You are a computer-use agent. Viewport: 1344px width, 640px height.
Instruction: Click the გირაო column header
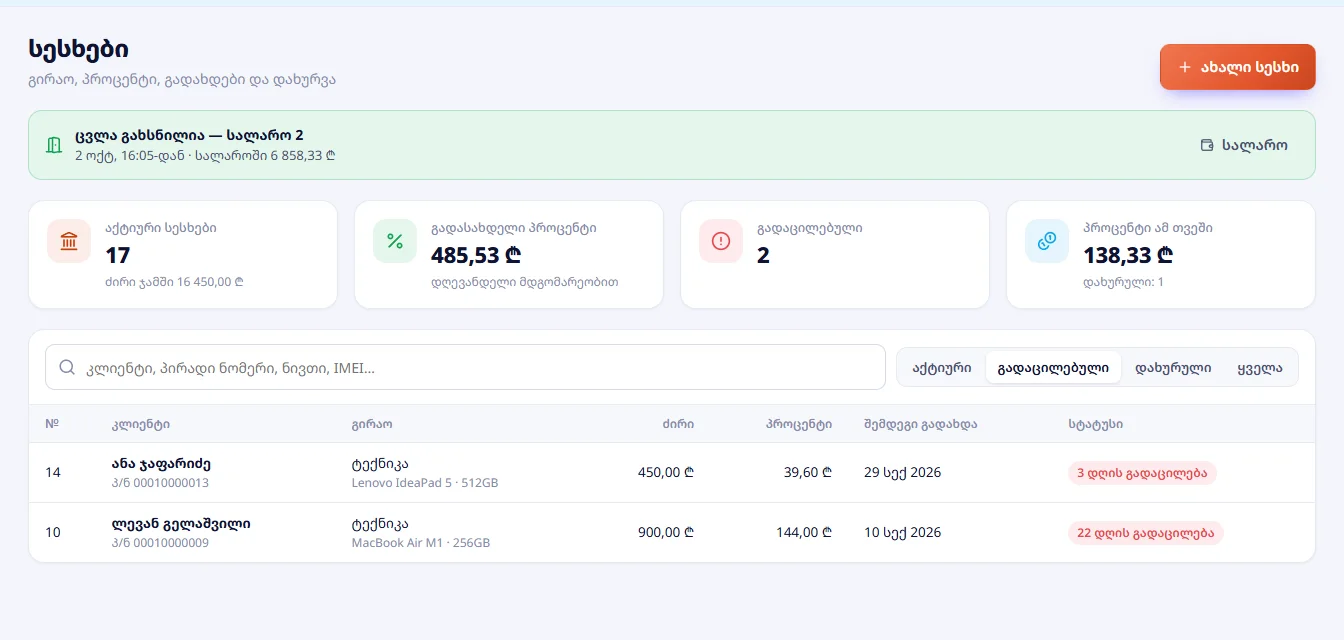tap(372, 424)
